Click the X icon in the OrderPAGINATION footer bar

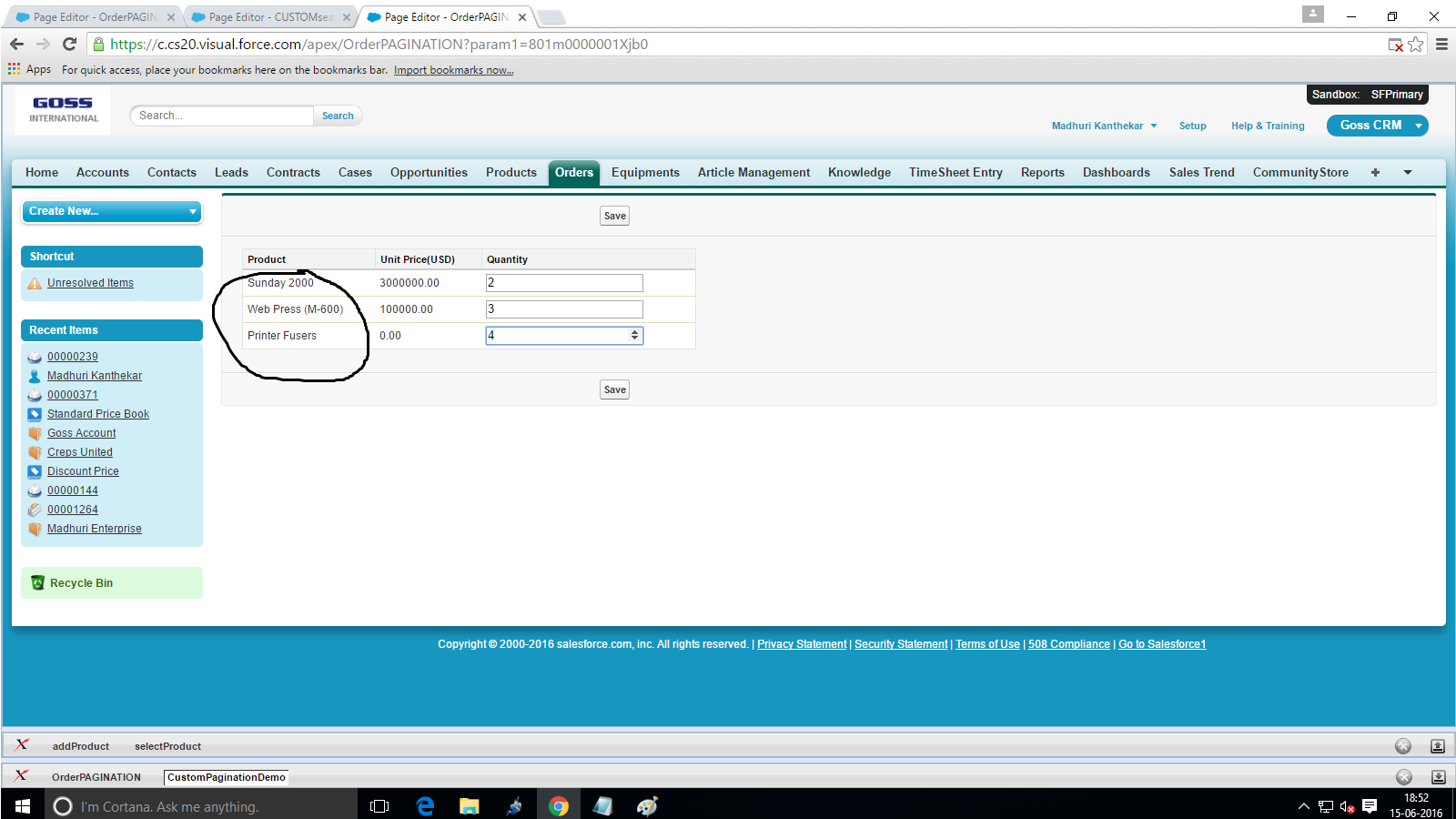coord(22,776)
